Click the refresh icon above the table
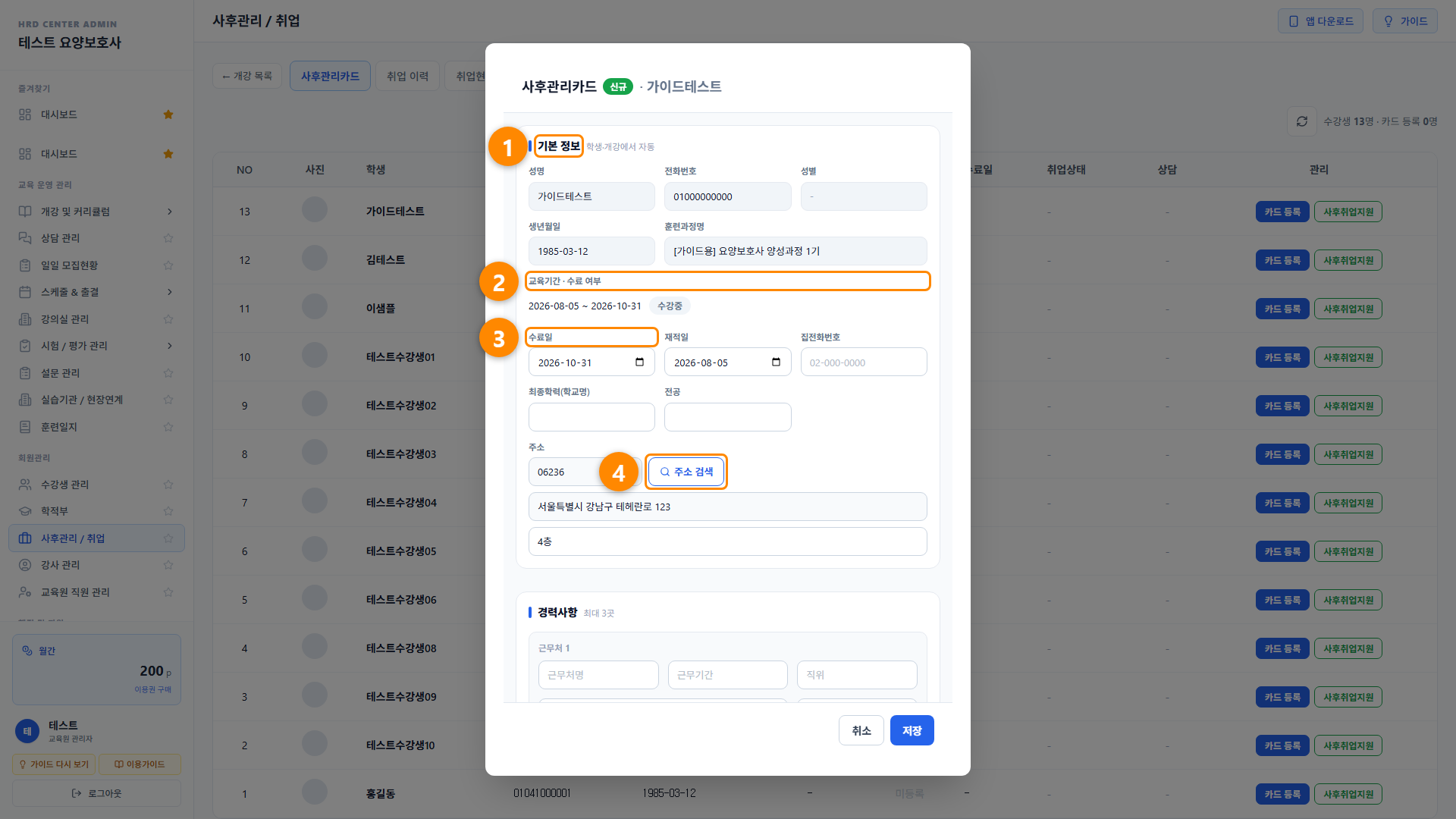The image size is (1456, 819). tap(1302, 121)
